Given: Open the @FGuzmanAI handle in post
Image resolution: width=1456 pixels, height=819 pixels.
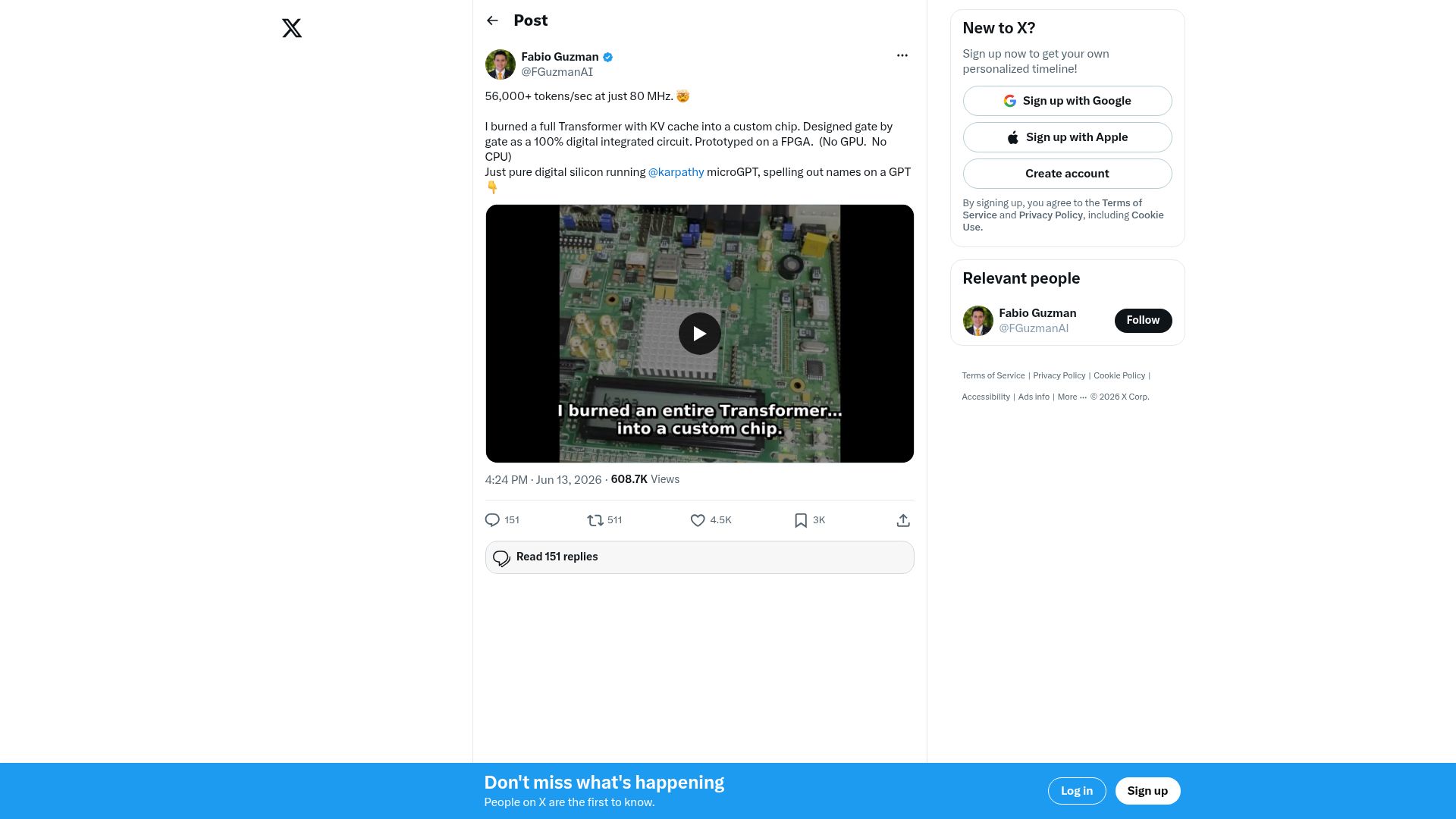Looking at the screenshot, I should pyautogui.click(x=557, y=72).
